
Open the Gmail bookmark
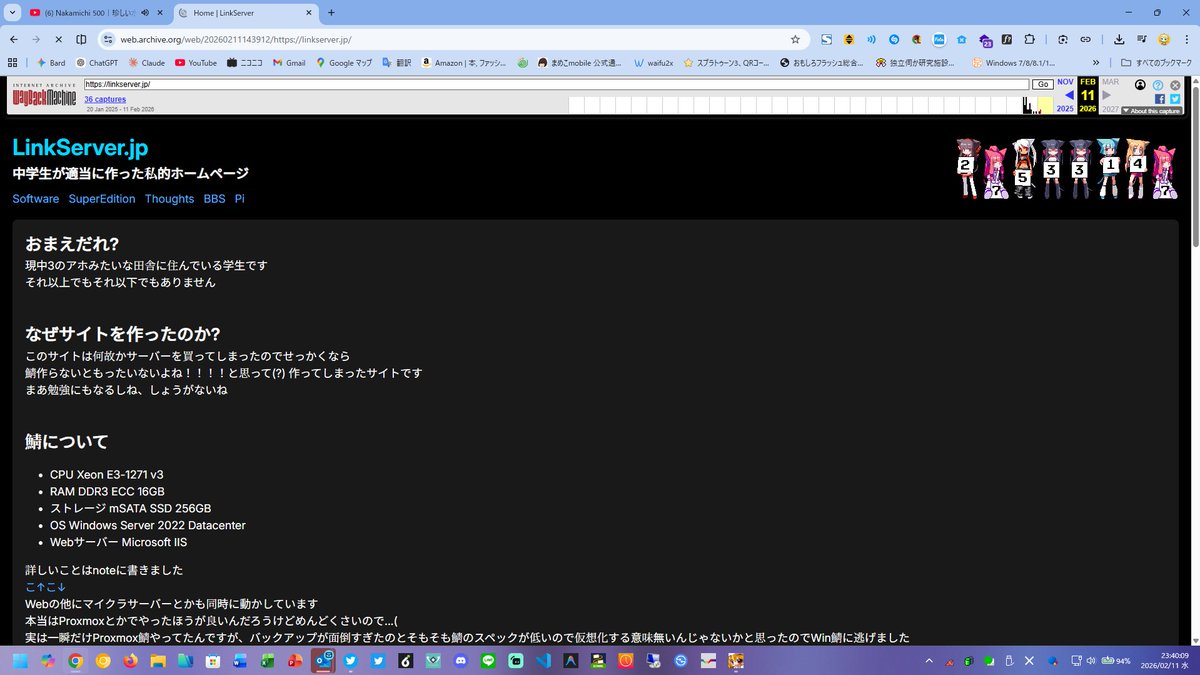287,62
